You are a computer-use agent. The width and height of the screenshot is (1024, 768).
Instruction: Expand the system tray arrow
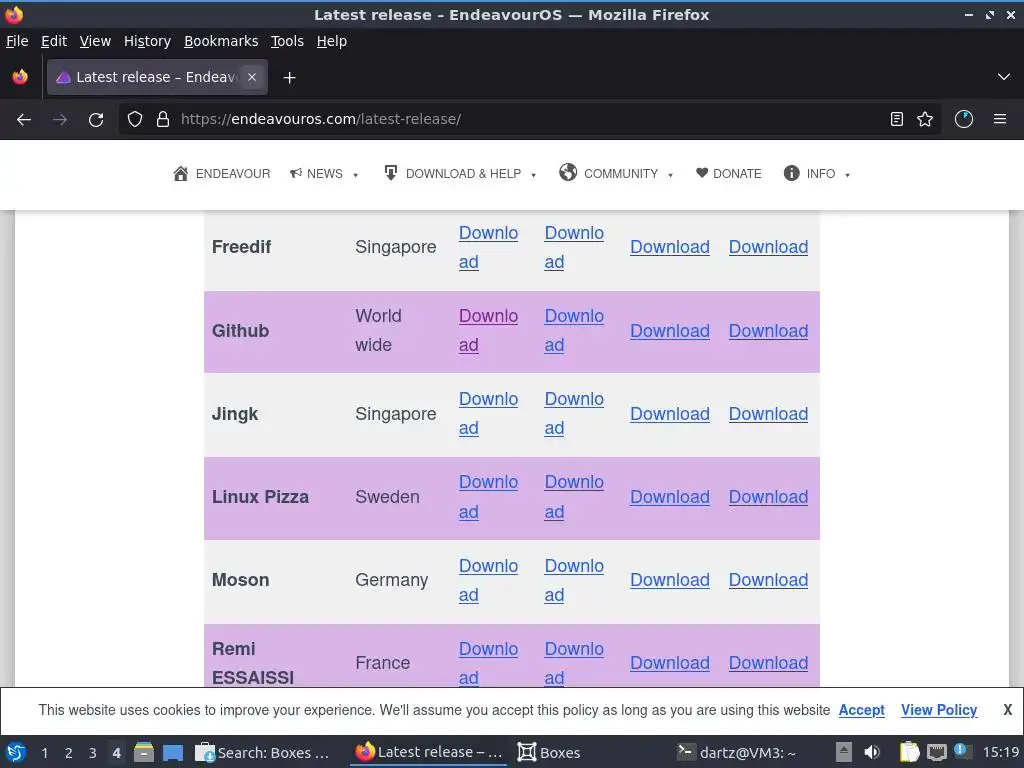pos(844,752)
